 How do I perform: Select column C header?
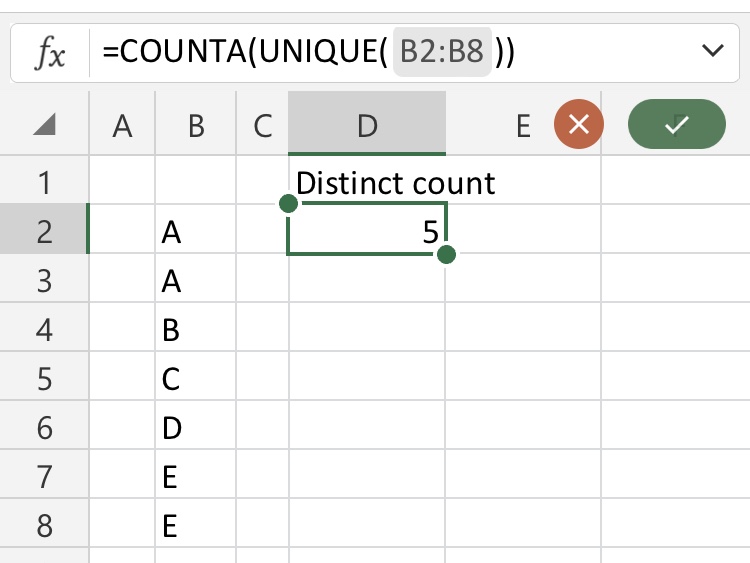tap(263, 126)
